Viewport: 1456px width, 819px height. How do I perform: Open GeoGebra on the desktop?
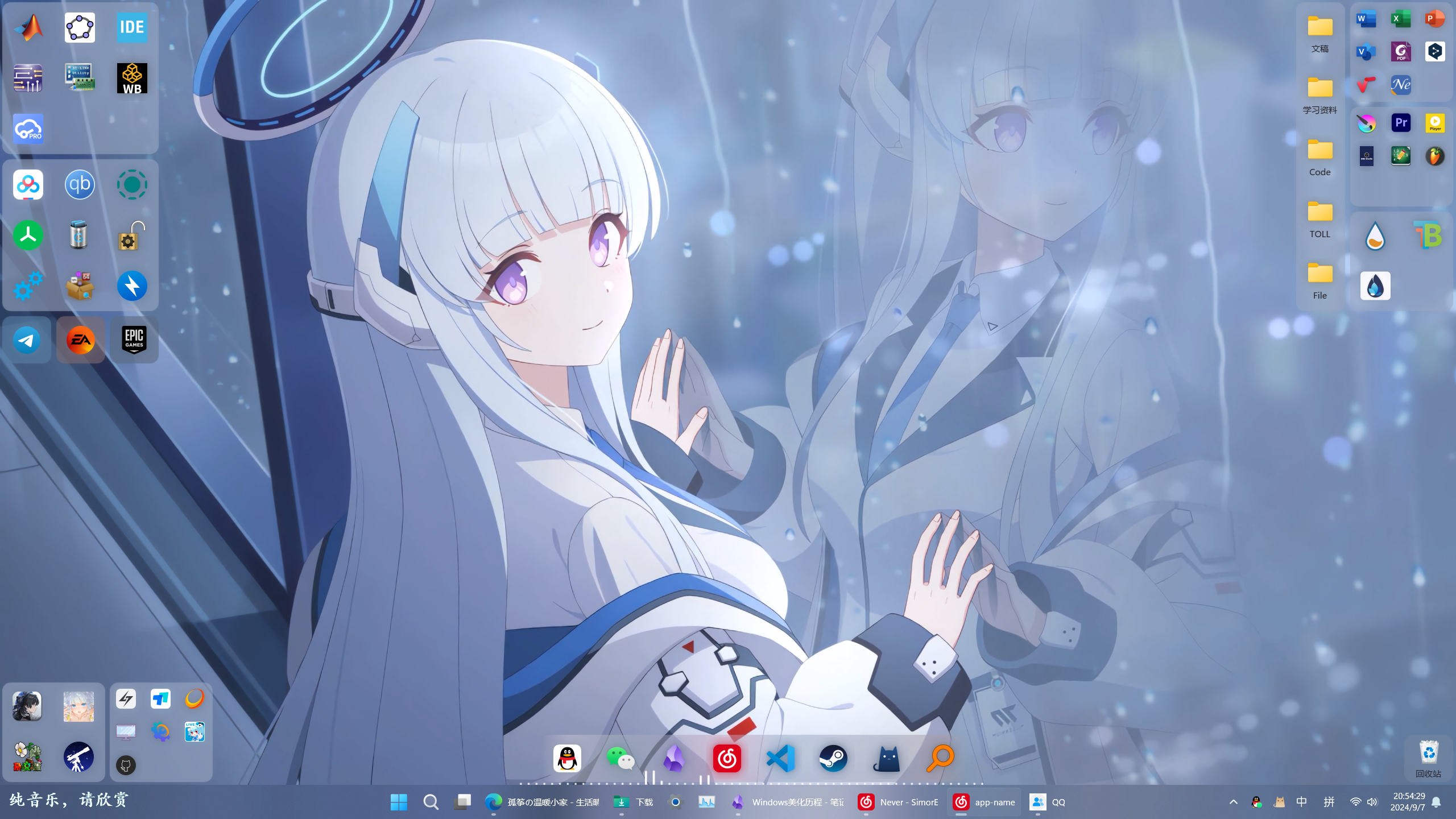(x=80, y=27)
